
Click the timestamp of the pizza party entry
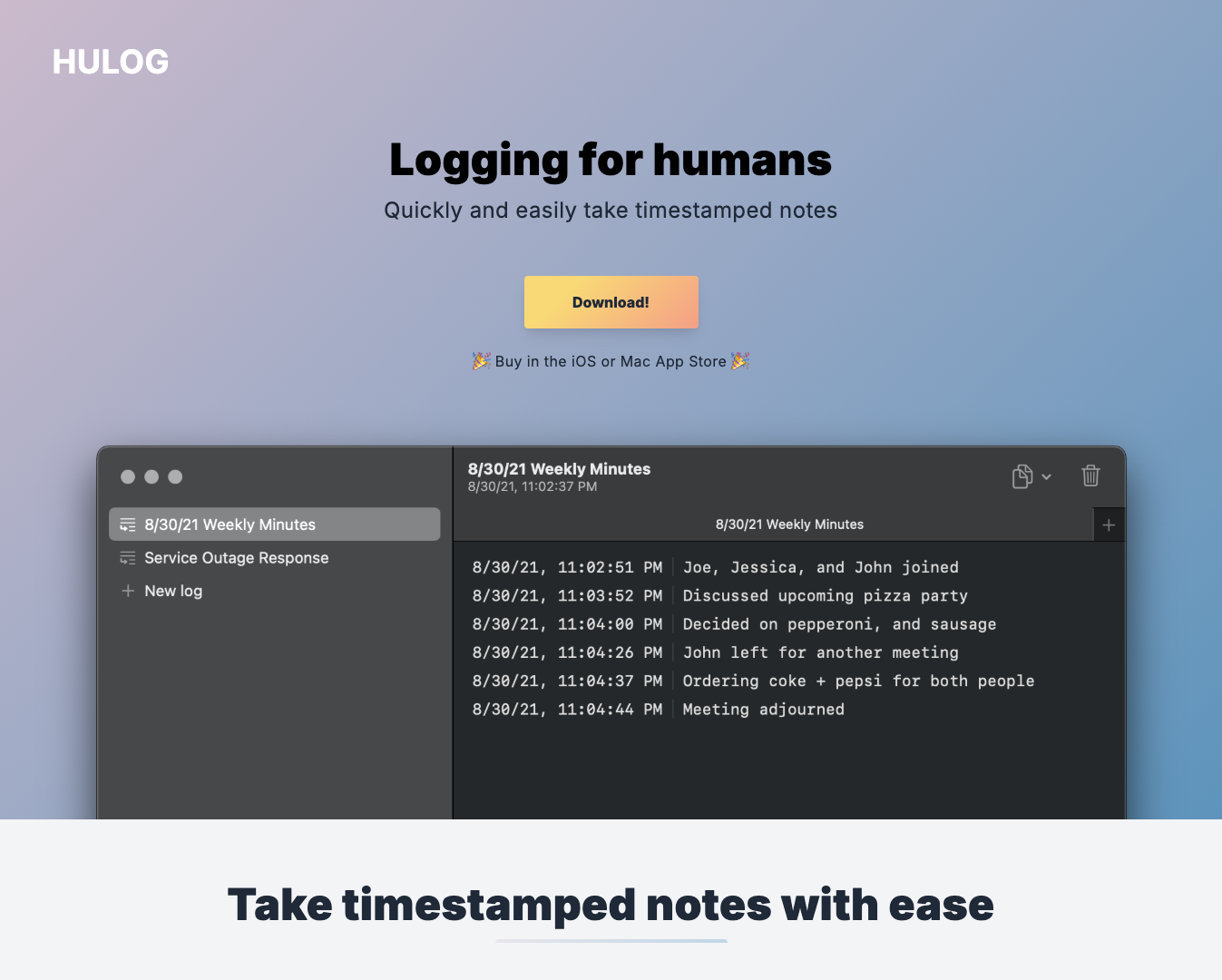565,595
